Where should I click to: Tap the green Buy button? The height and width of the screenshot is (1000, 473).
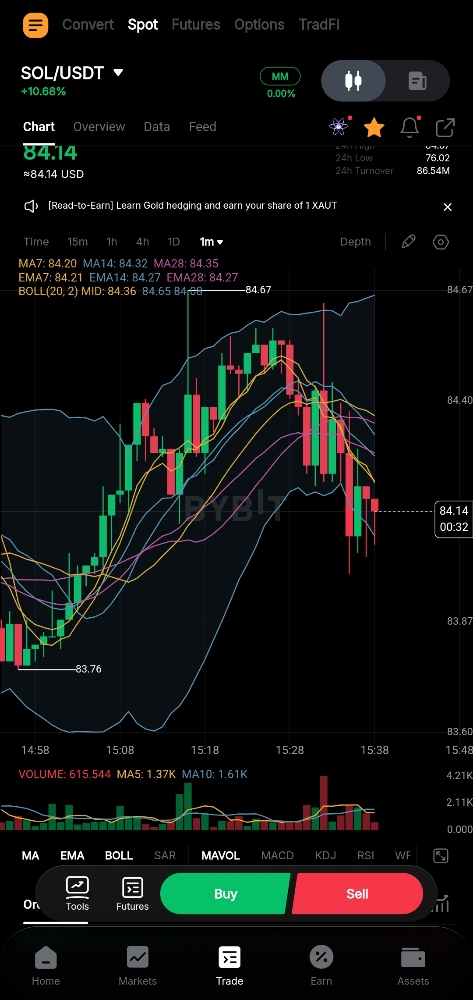coord(226,893)
